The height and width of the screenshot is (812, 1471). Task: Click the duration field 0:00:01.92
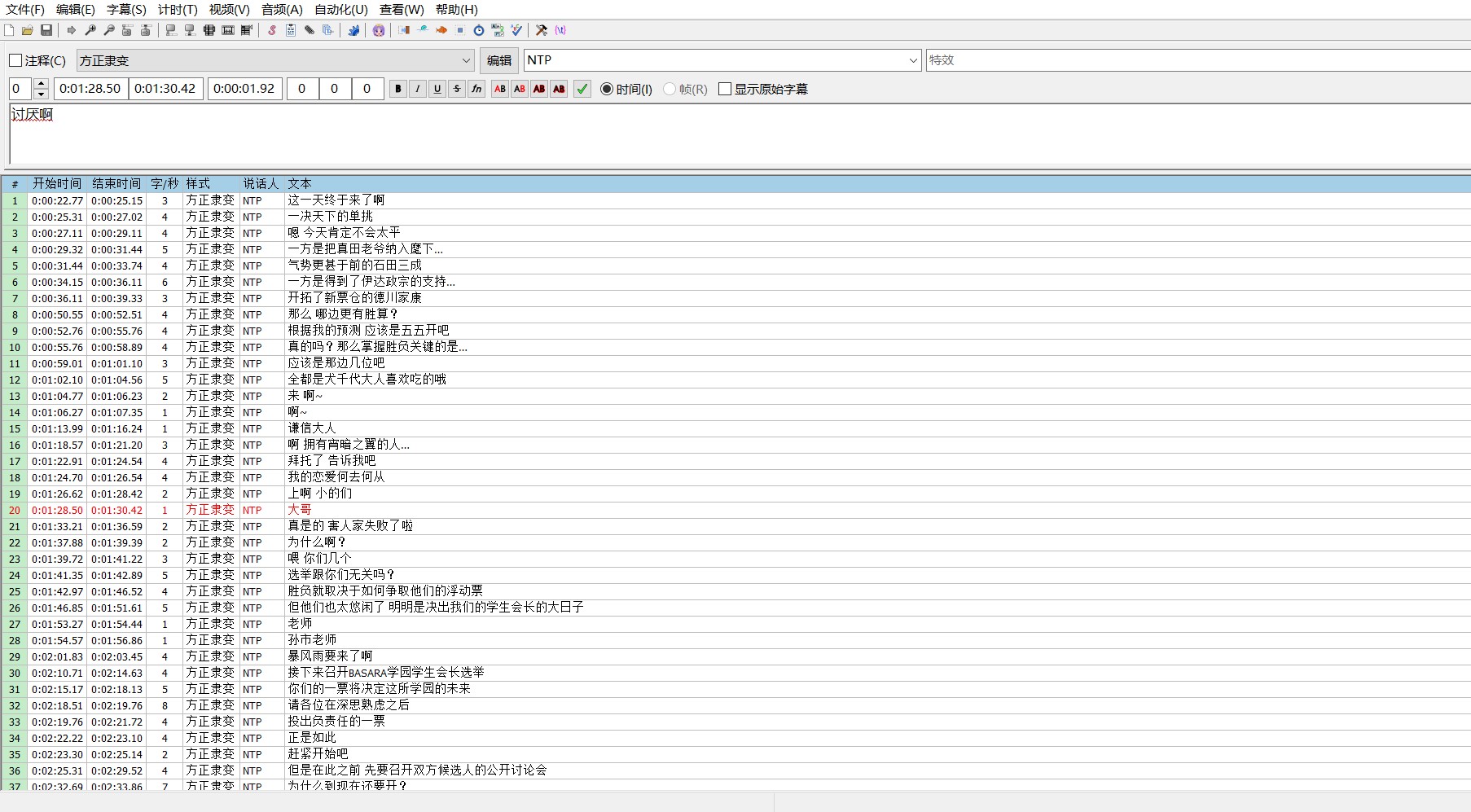click(245, 89)
